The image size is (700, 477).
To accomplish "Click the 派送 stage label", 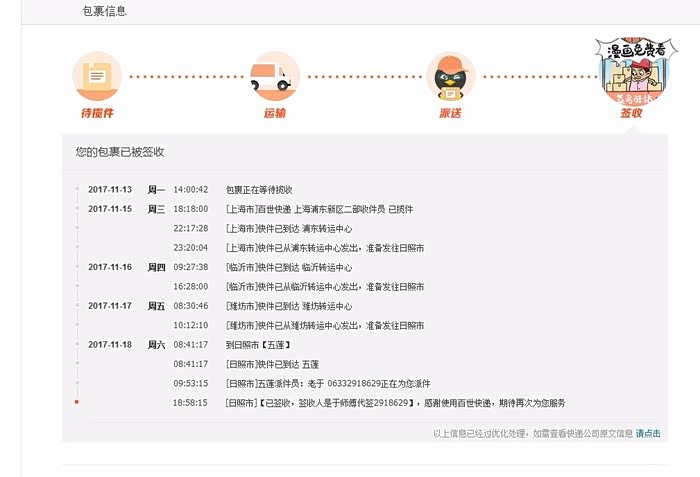I will pos(450,113).
